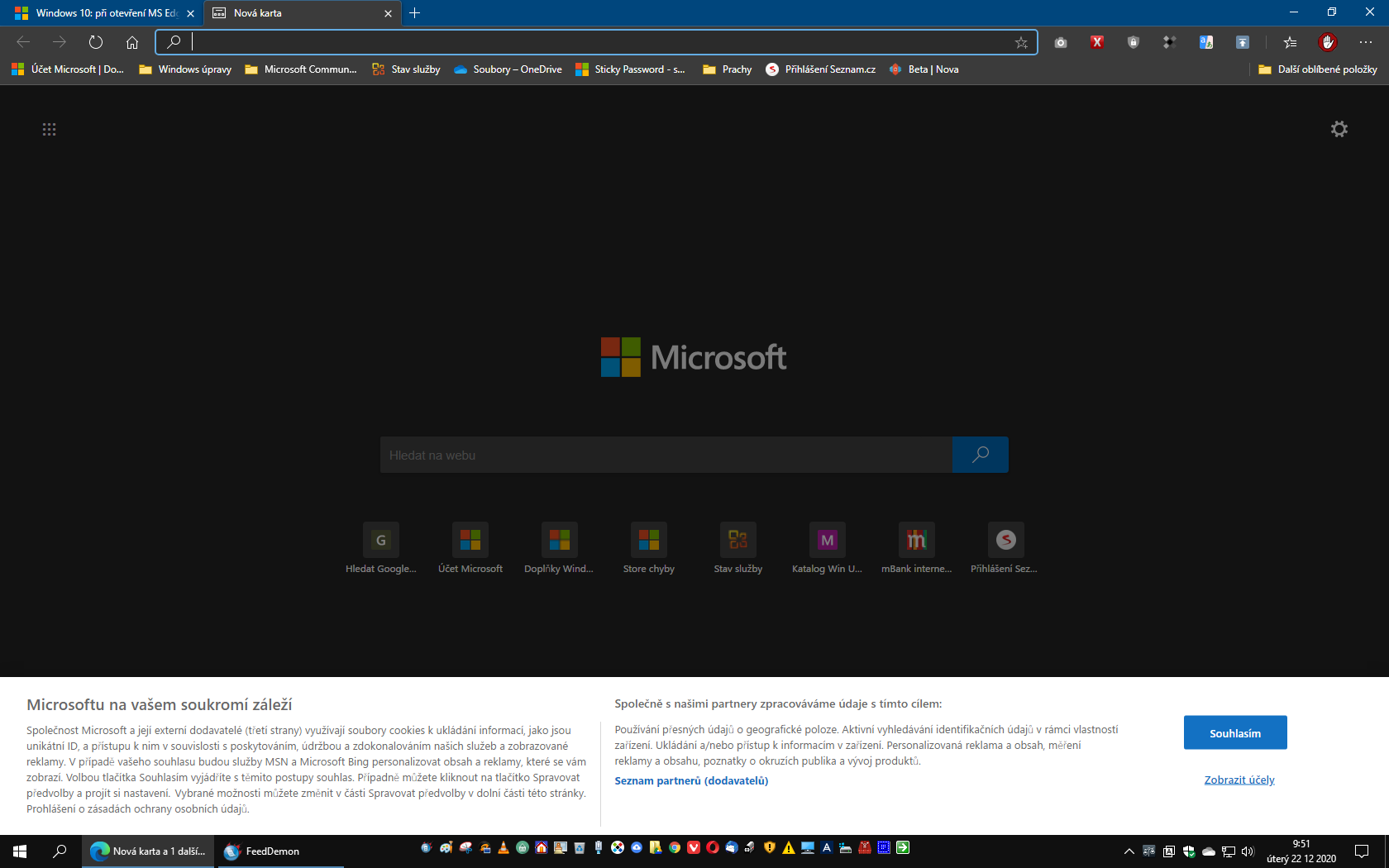The height and width of the screenshot is (868, 1389).
Task: Open the Doplňky Wind... quick link tile
Action: [x=560, y=548]
